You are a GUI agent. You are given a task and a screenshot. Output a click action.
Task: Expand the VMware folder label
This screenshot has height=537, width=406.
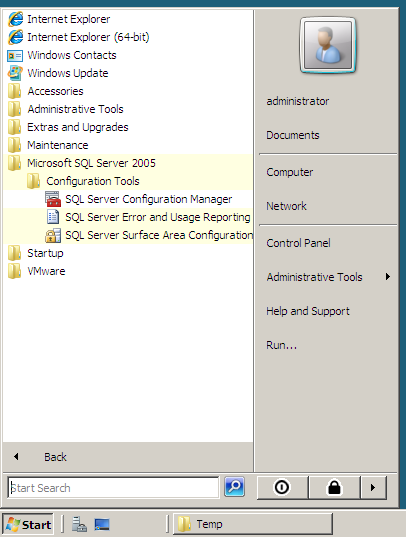(x=46, y=271)
